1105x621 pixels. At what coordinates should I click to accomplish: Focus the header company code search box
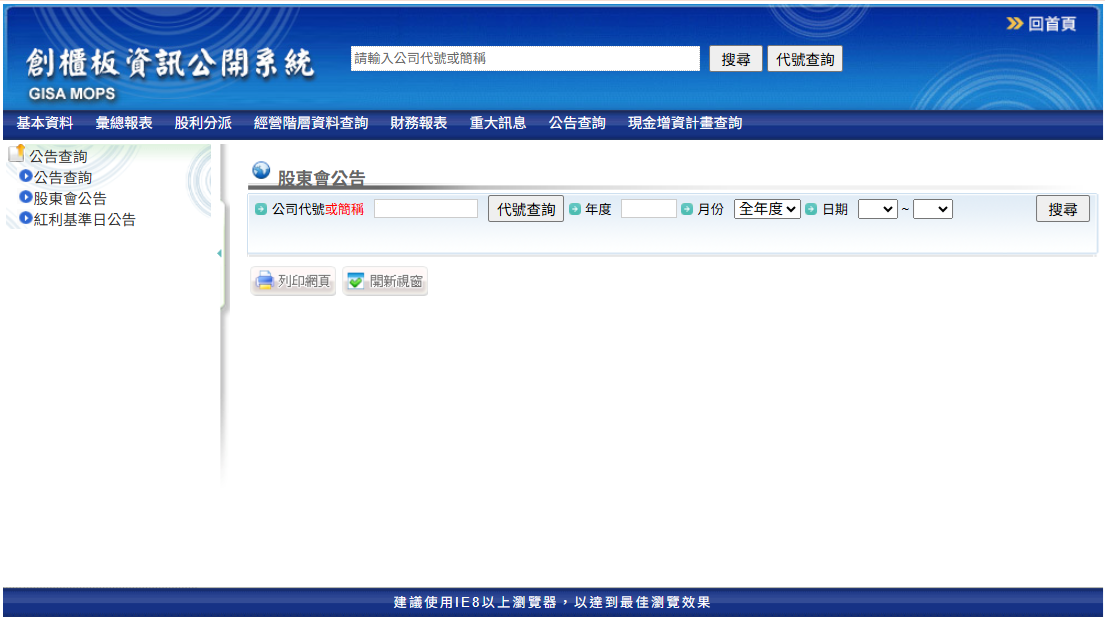click(525, 59)
